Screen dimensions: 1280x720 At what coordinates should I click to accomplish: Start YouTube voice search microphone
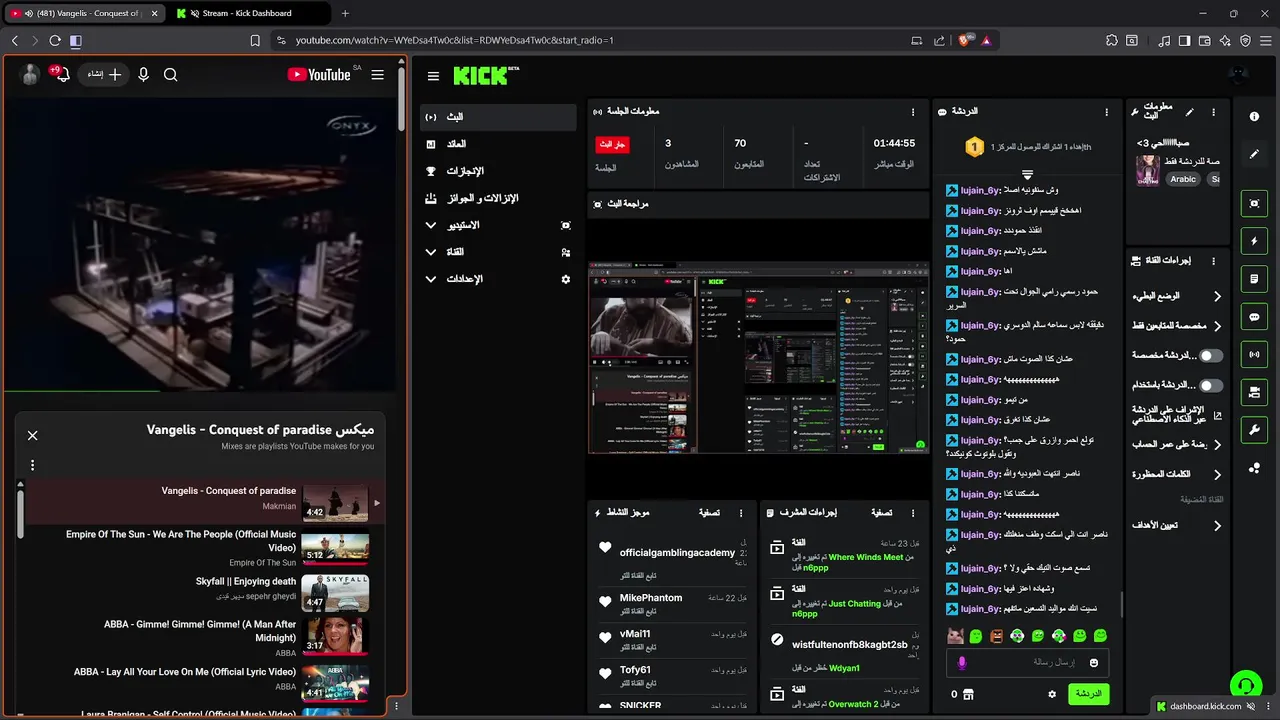(x=143, y=75)
